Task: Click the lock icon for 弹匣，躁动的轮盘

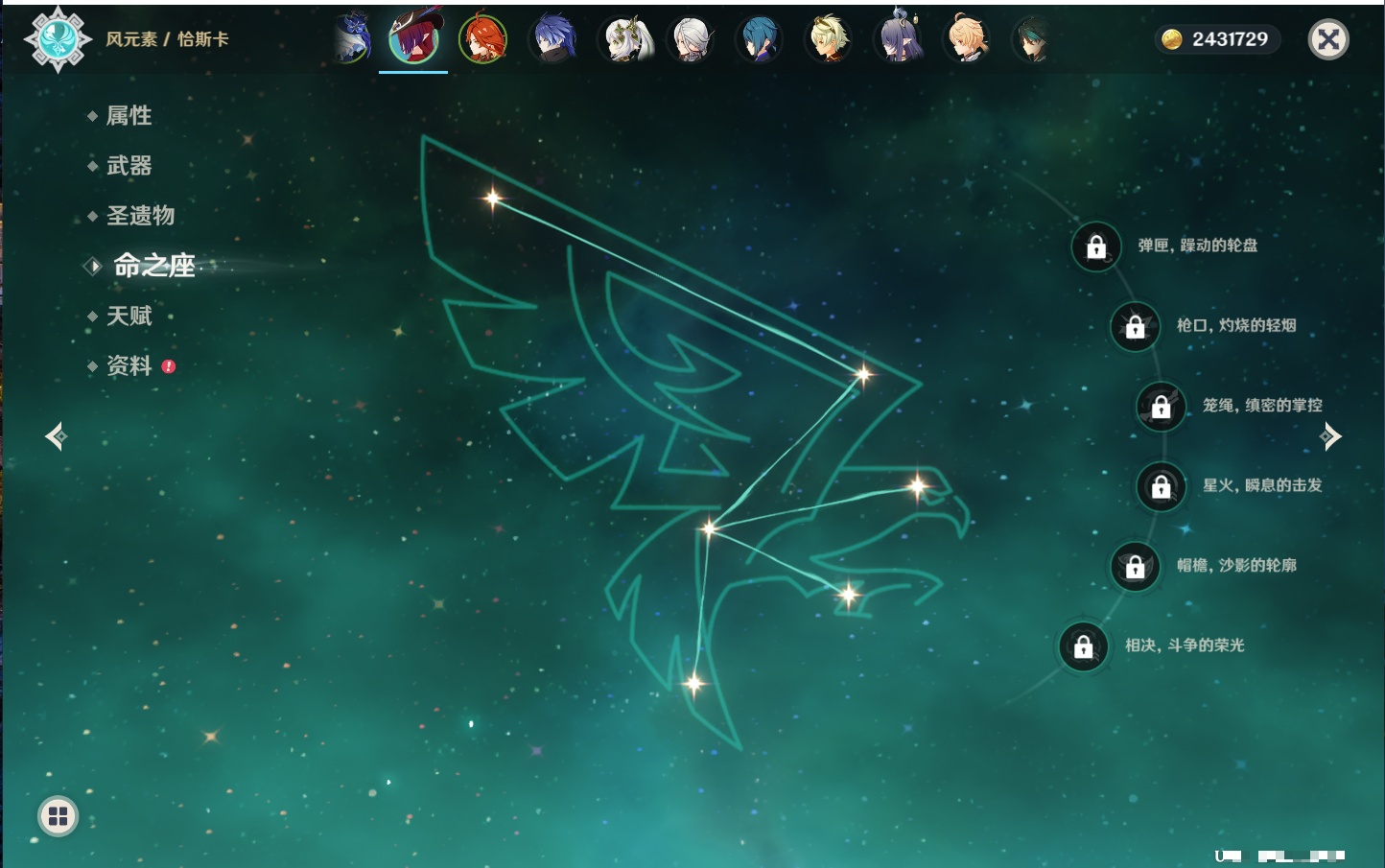Action: click(x=1096, y=247)
